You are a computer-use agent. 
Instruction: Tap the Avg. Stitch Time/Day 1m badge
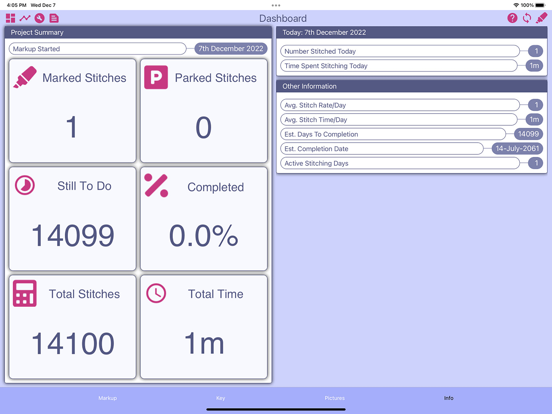point(534,120)
